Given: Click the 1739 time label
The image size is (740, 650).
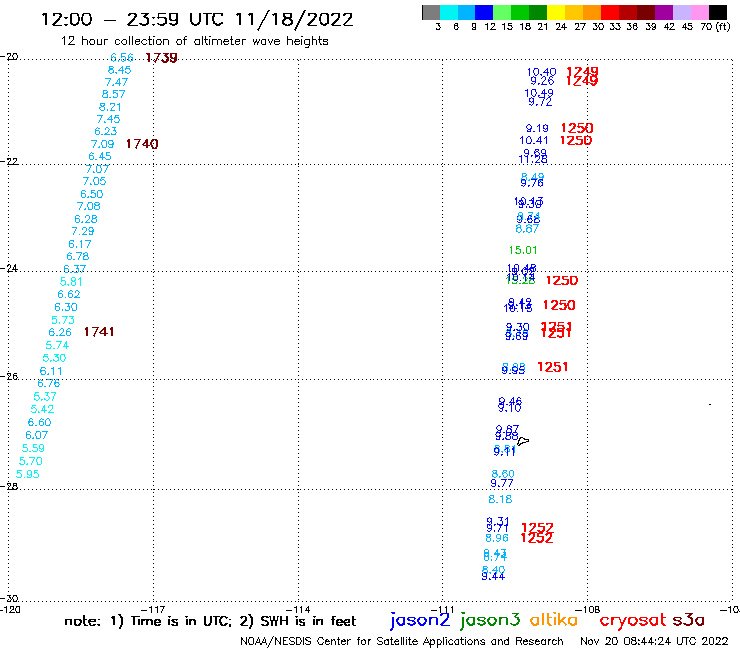Looking at the screenshot, I should pos(161,58).
